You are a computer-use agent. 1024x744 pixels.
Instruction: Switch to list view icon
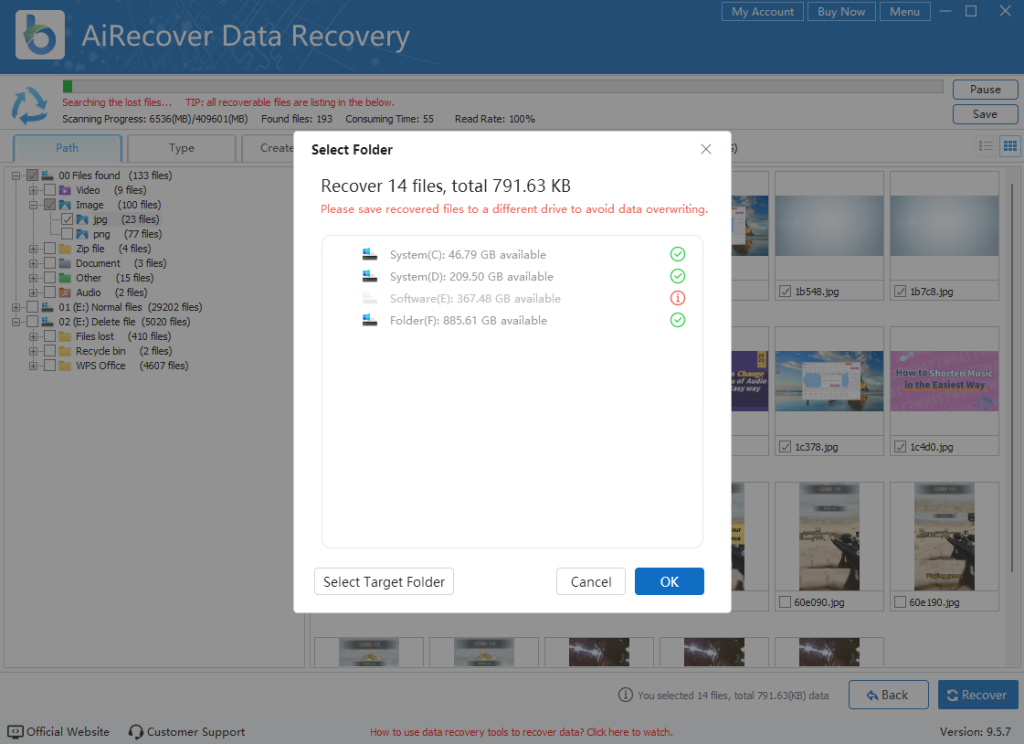pyautogui.click(x=985, y=146)
